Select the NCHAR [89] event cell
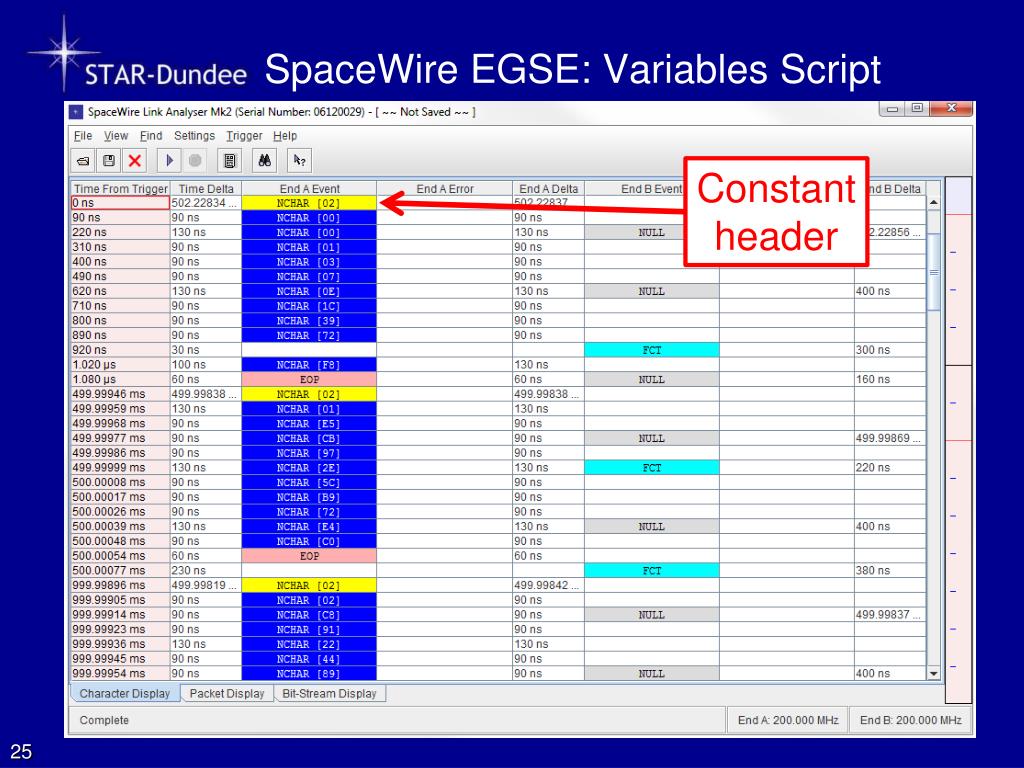This screenshot has height=768, width=1024. pos(309,673)
